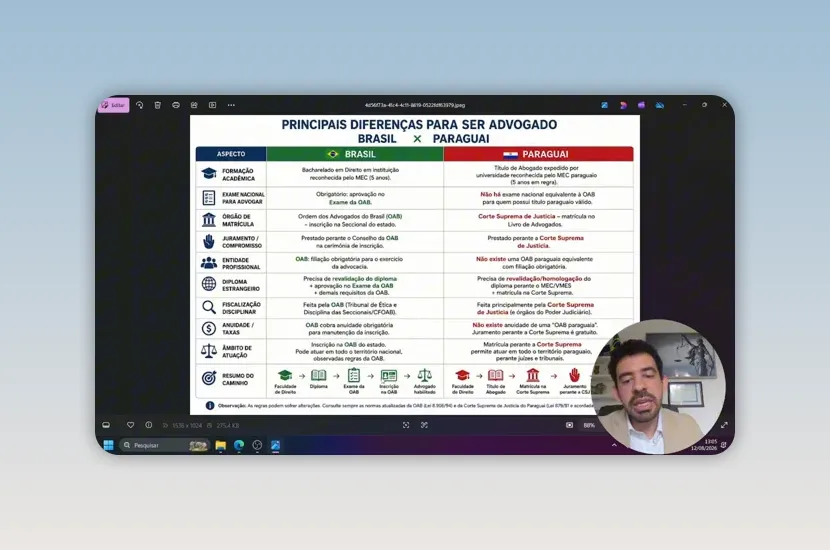Click the DIPLOMA ESTRANGEIRO globe icon
Image resolution: width=830 pixels, height=550 pixels.
[209, 284]
